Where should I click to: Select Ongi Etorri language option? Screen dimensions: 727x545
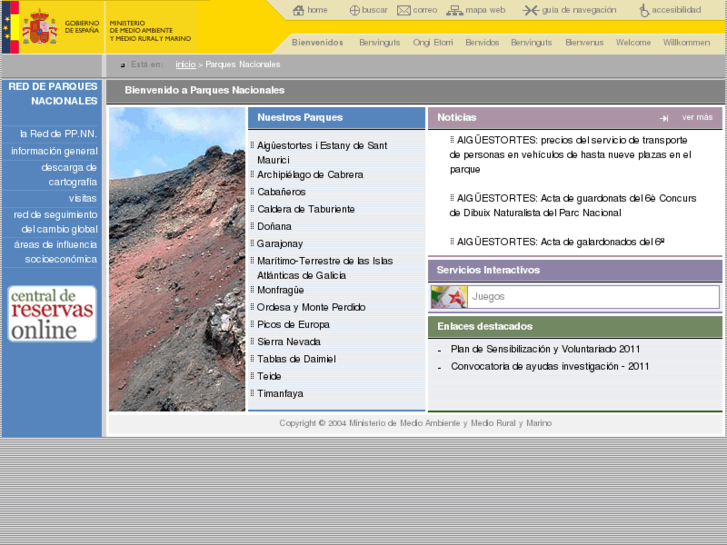433,43
